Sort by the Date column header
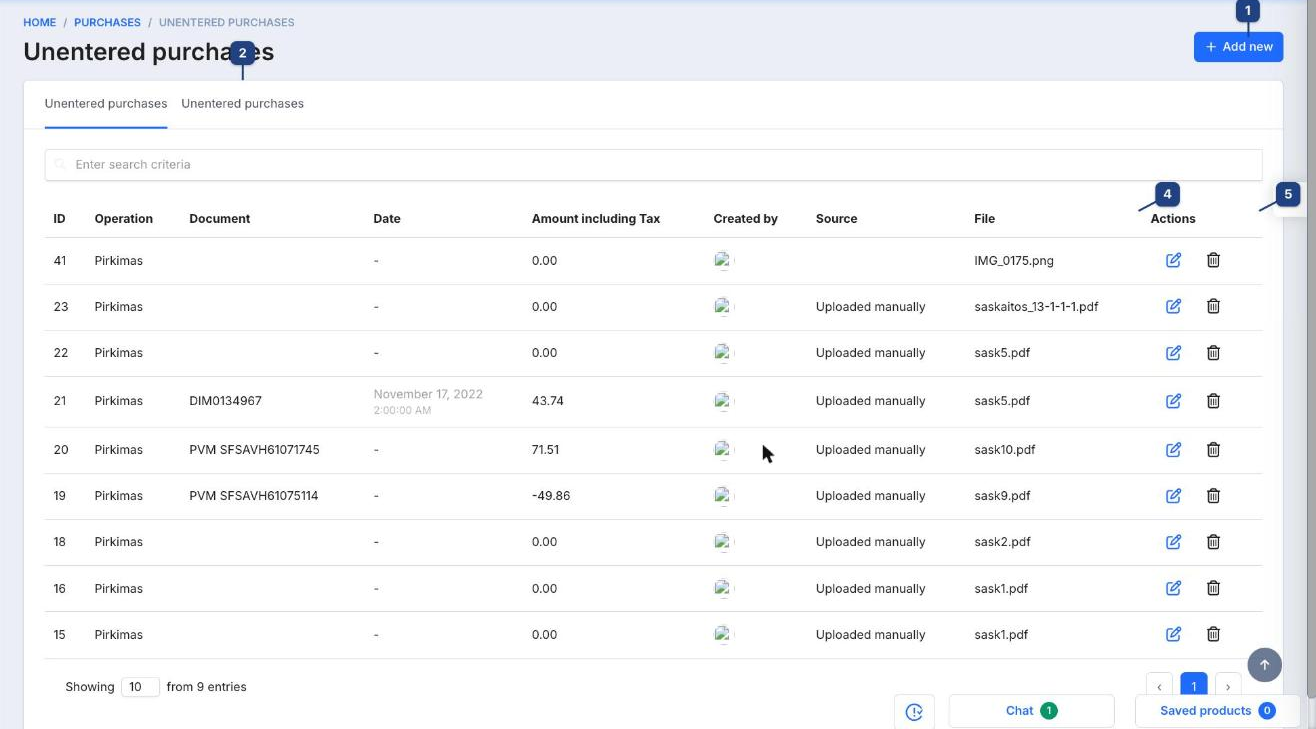This screenshot has width=1316, height=729. [387, 219]
